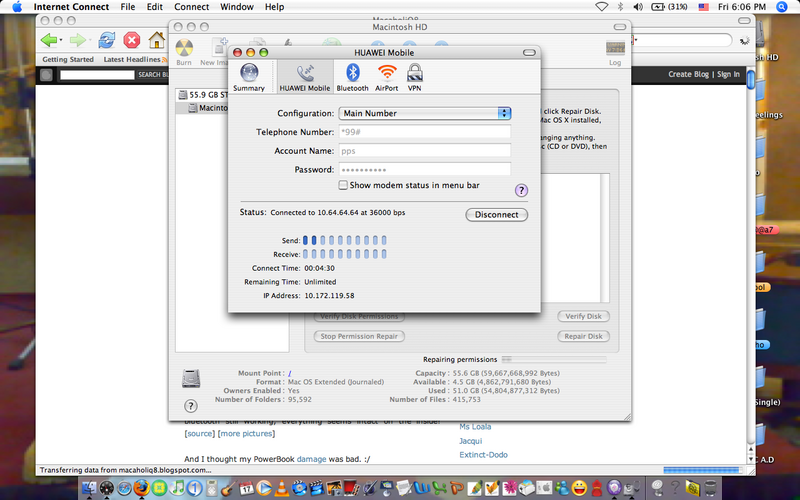The height and width of the screenshot is (500, 800).
Task: Click the Account Name field
Action: [424, 151]
